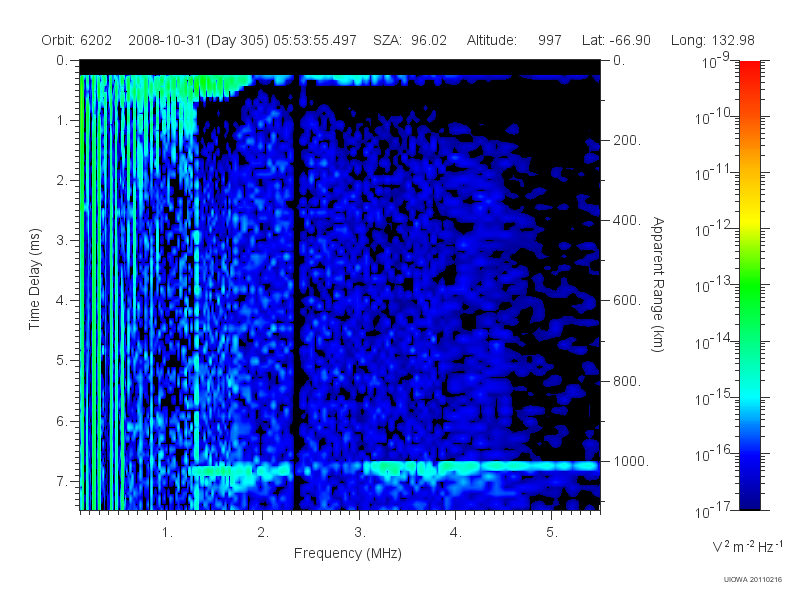Click the 'Lat: -66.90' text
This screenshot has height=600, width=800.
click(616, 40)
